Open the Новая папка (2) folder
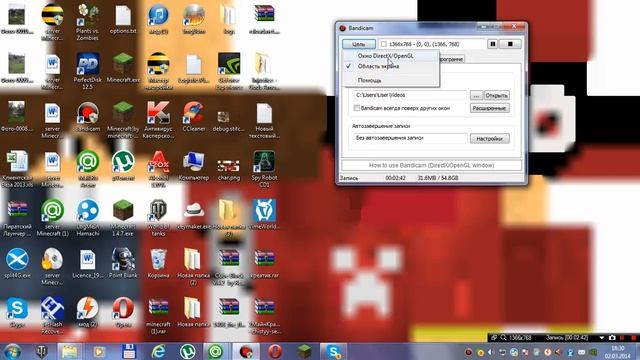Screen dimensions: 640x360 tap(194, 267)
